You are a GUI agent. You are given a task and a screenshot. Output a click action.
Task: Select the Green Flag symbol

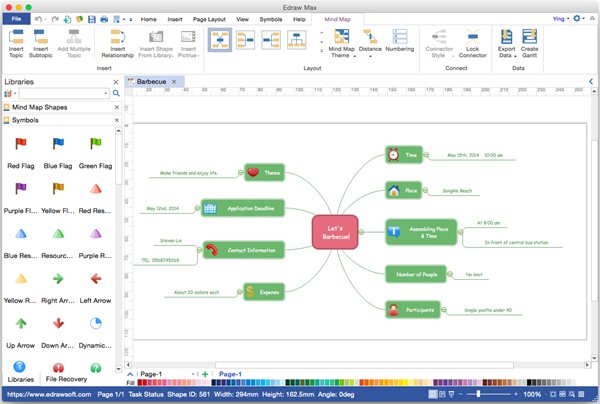click(x=95, y=148)
